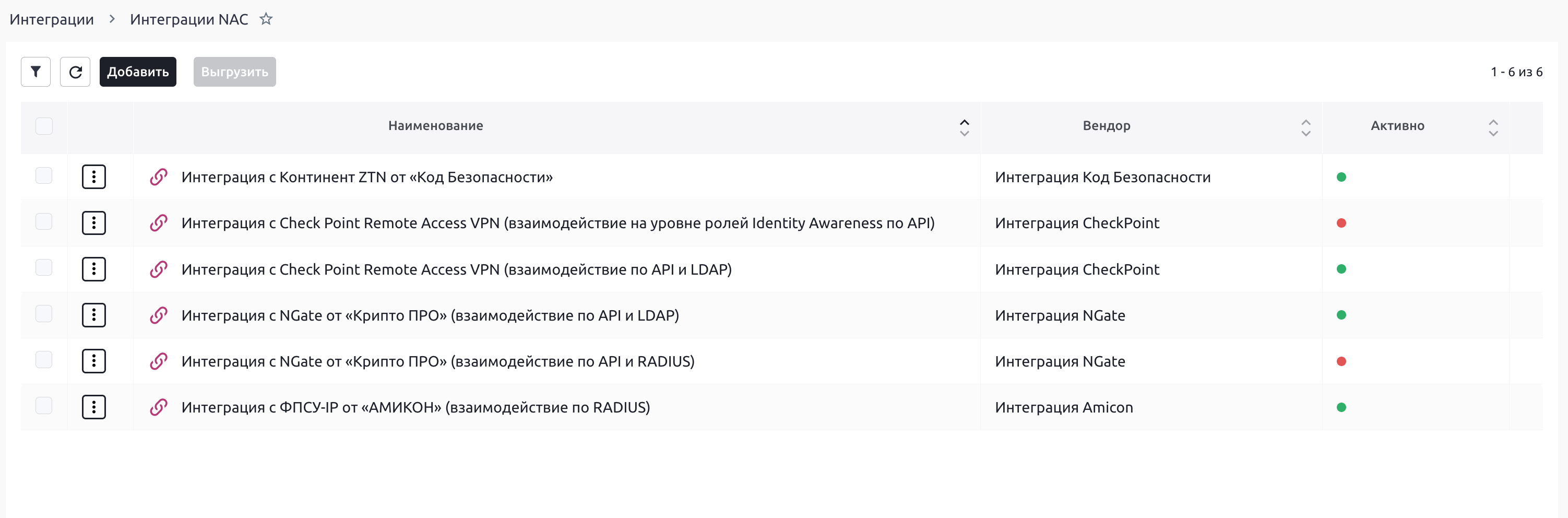Sort table by Наименование column arrows
Image resolution: width=1568 pixels, height=518 pixels.
(x=964, y=127)
